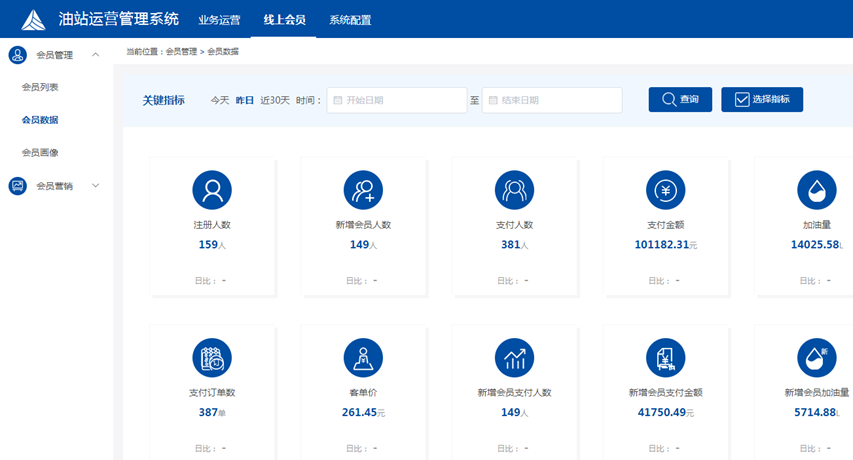Click the 客单价 value 261.45

click(x=360, y=413)
